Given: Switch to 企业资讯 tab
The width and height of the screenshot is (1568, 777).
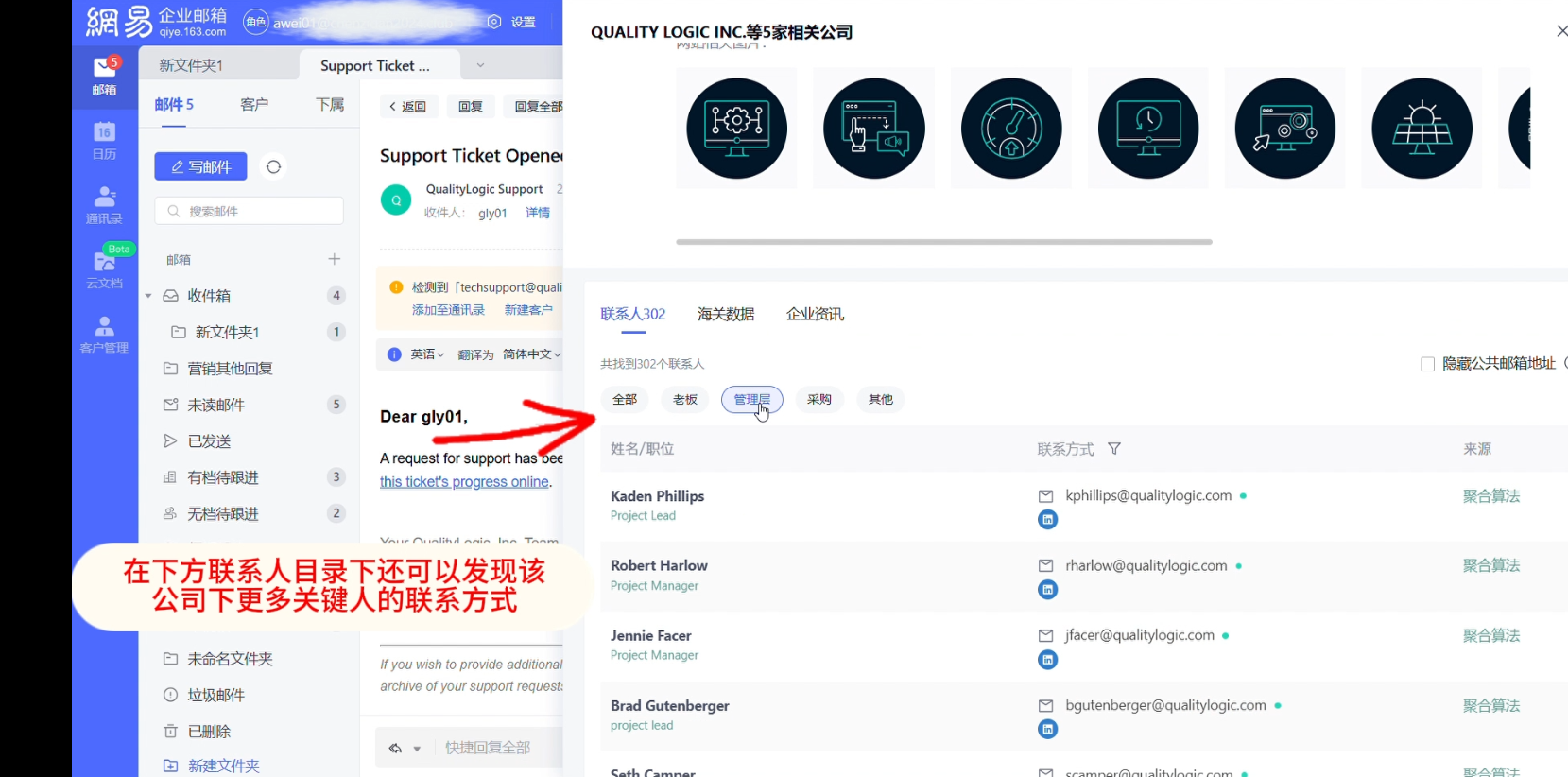Looking at the screenshot, I should [x=815, y=314].
